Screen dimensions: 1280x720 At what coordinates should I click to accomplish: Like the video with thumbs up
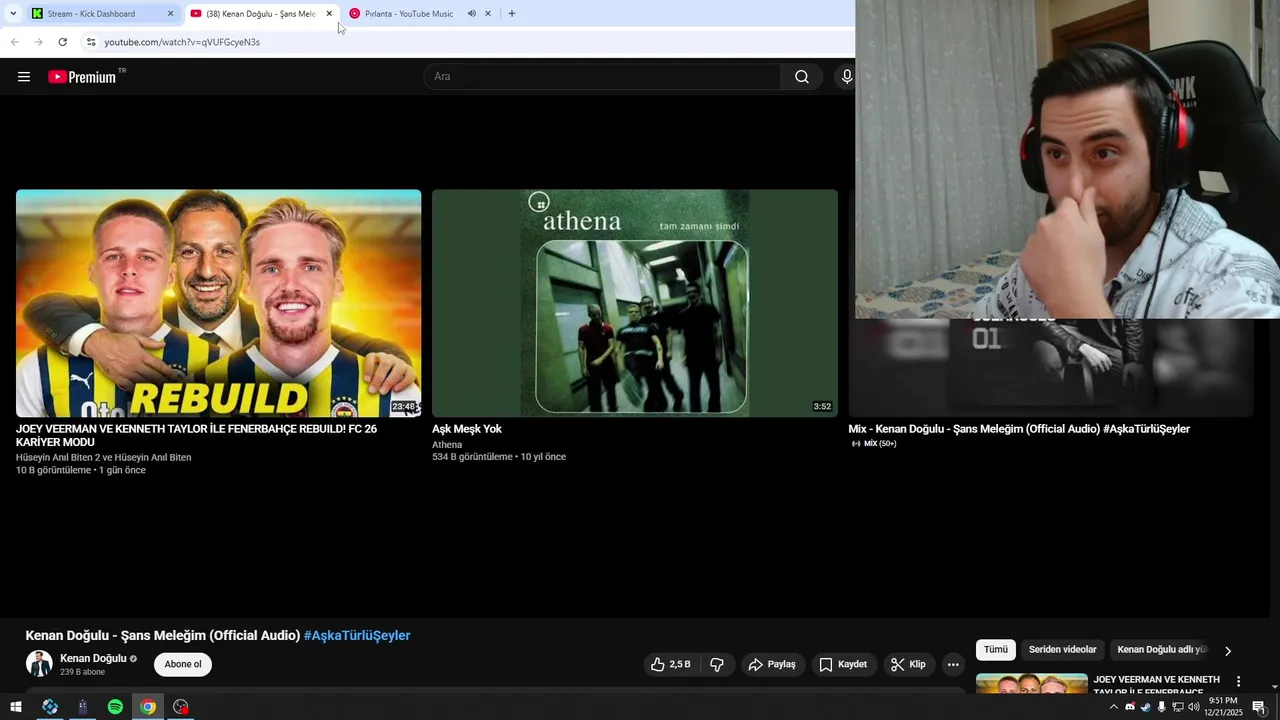pos(671,664)
